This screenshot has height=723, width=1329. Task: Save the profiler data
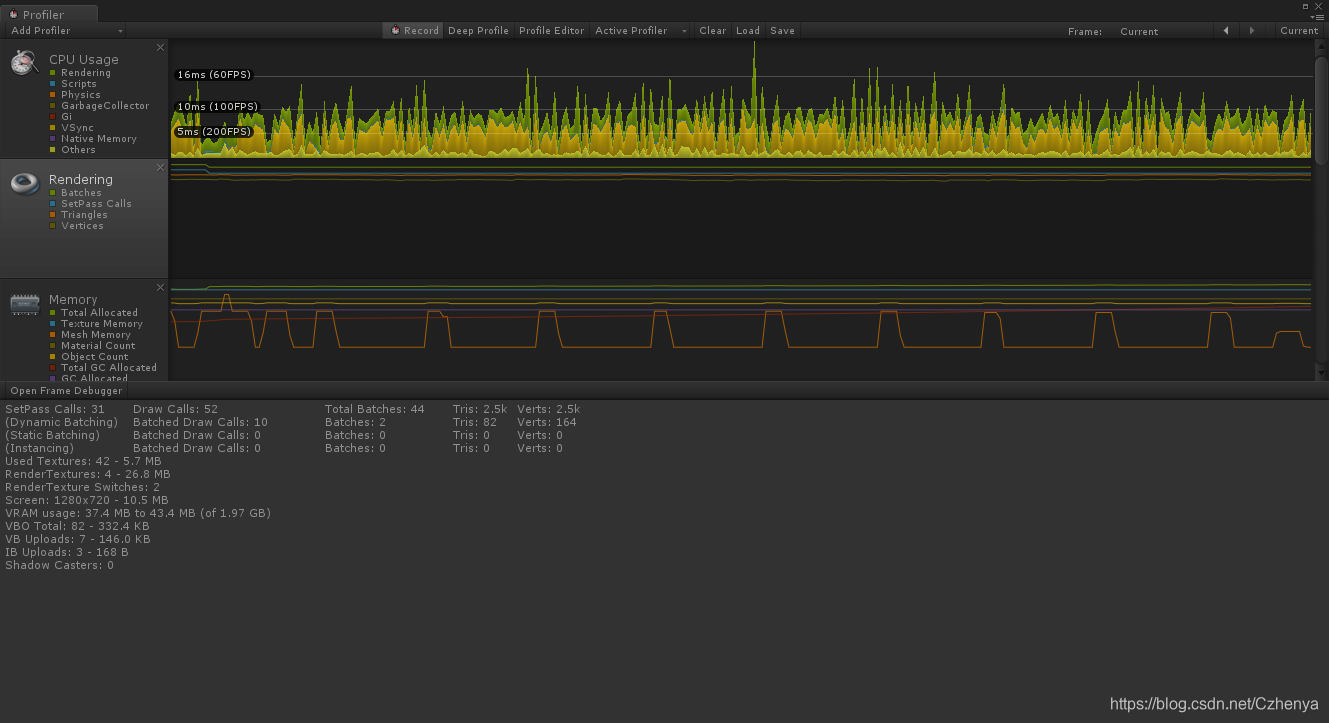point(783,31)
